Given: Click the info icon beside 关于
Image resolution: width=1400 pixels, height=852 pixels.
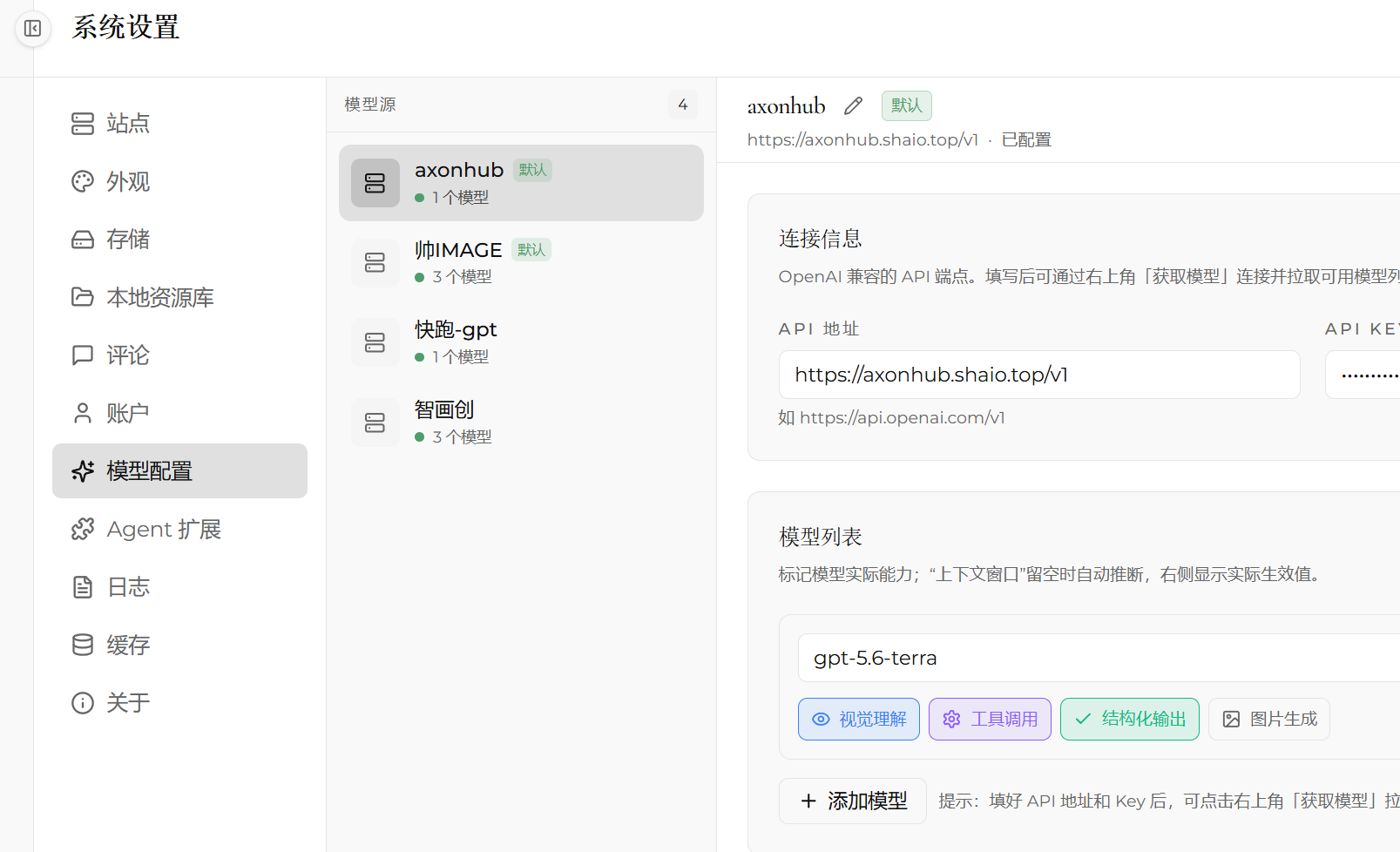Looking at the screenshot, I should coord(83,703).
